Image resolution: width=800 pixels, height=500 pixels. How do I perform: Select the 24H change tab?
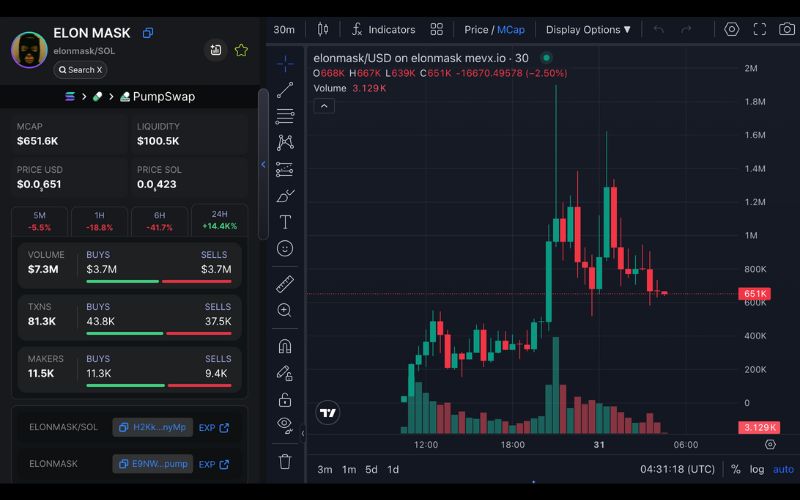219,220
